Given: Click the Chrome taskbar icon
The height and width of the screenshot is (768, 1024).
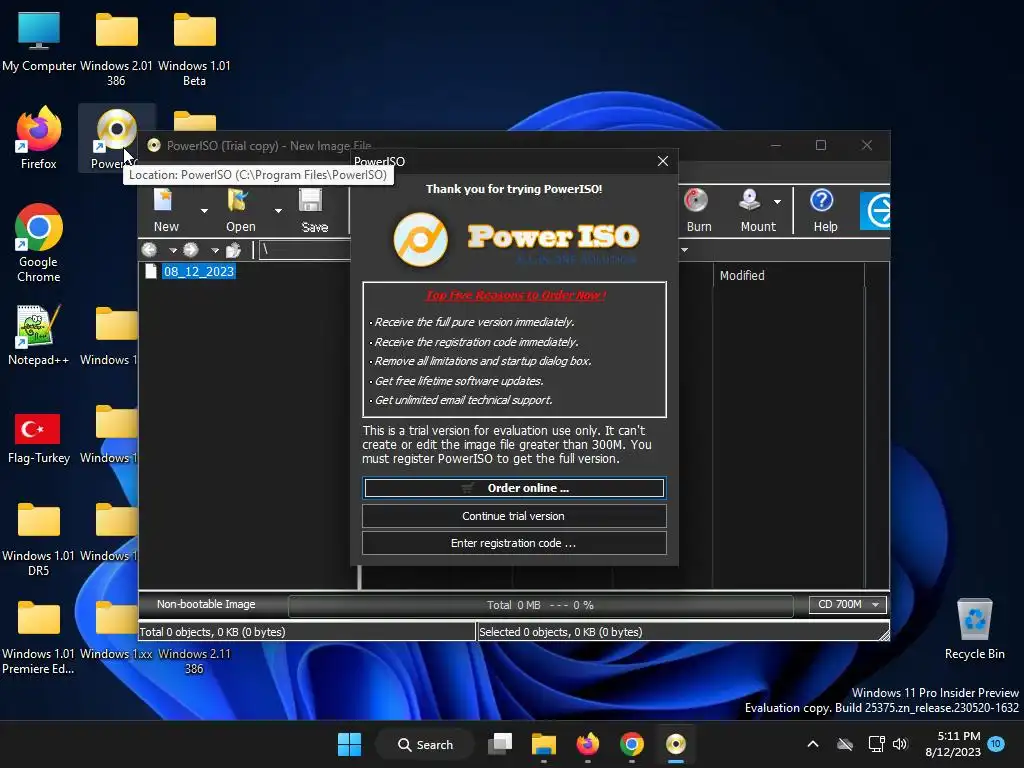Looking at the screenshot, I should 632,744.
